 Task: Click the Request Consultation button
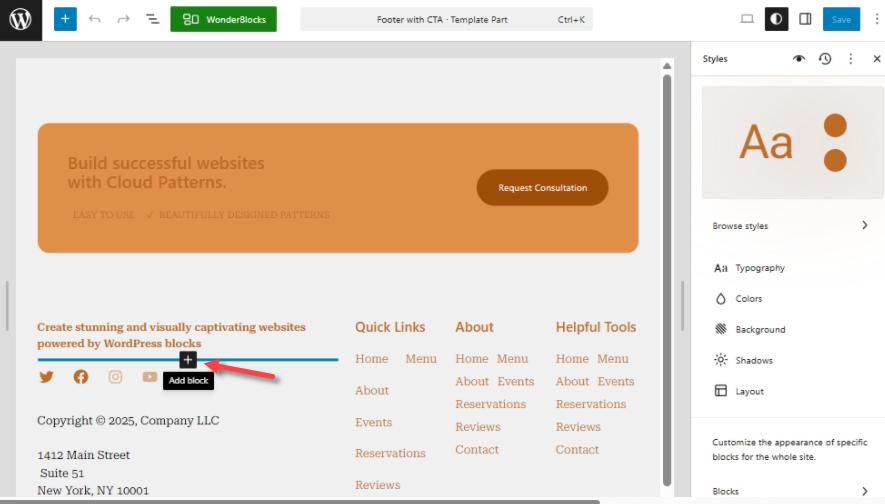click(542, 188)
